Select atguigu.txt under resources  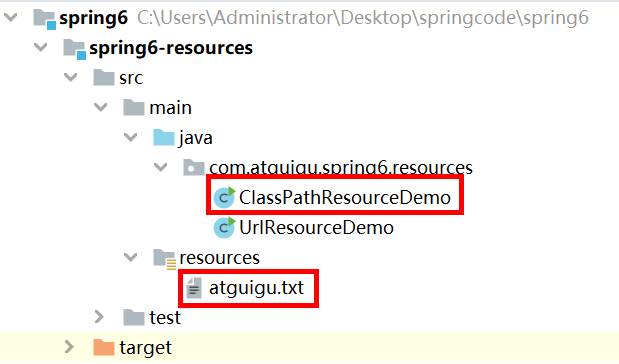pyautogui.click(x=256, y=288)
